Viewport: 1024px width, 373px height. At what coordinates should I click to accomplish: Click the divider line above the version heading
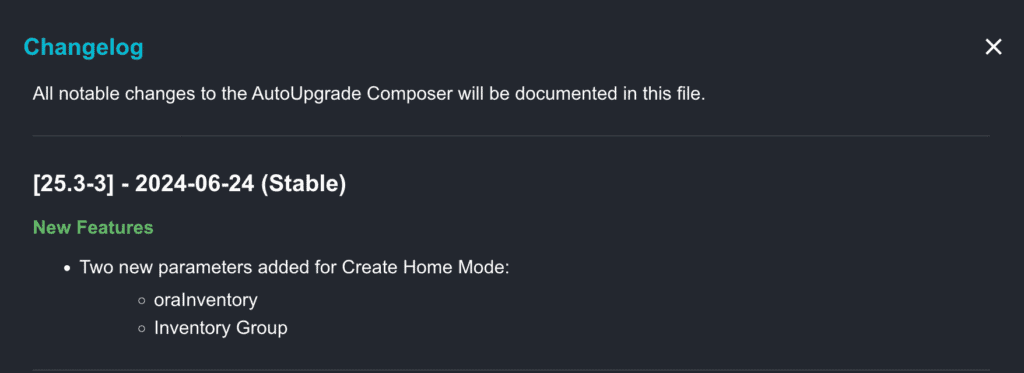pos(511,136)
